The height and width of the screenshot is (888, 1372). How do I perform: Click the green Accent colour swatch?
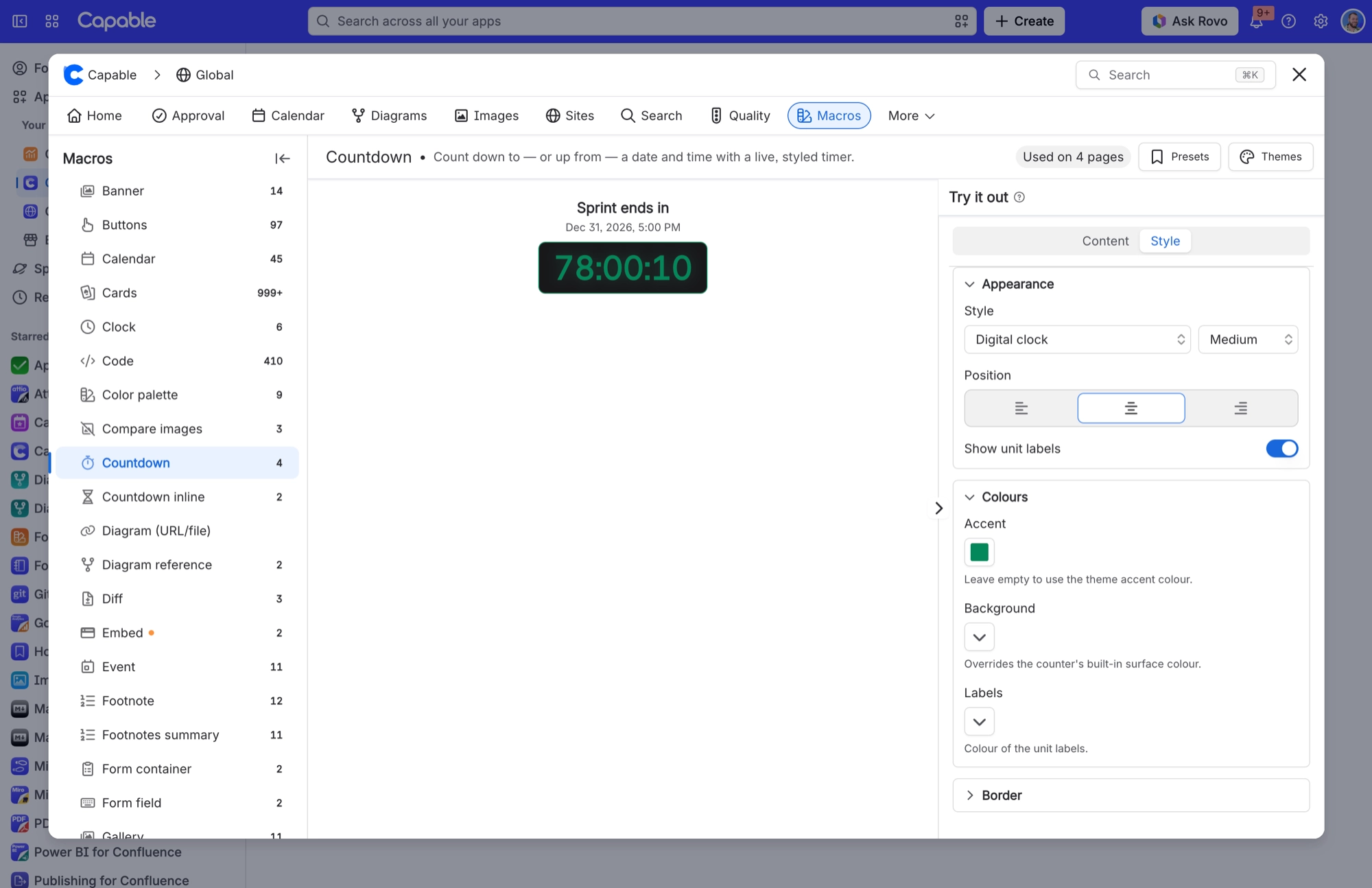[x=979, y=552]
